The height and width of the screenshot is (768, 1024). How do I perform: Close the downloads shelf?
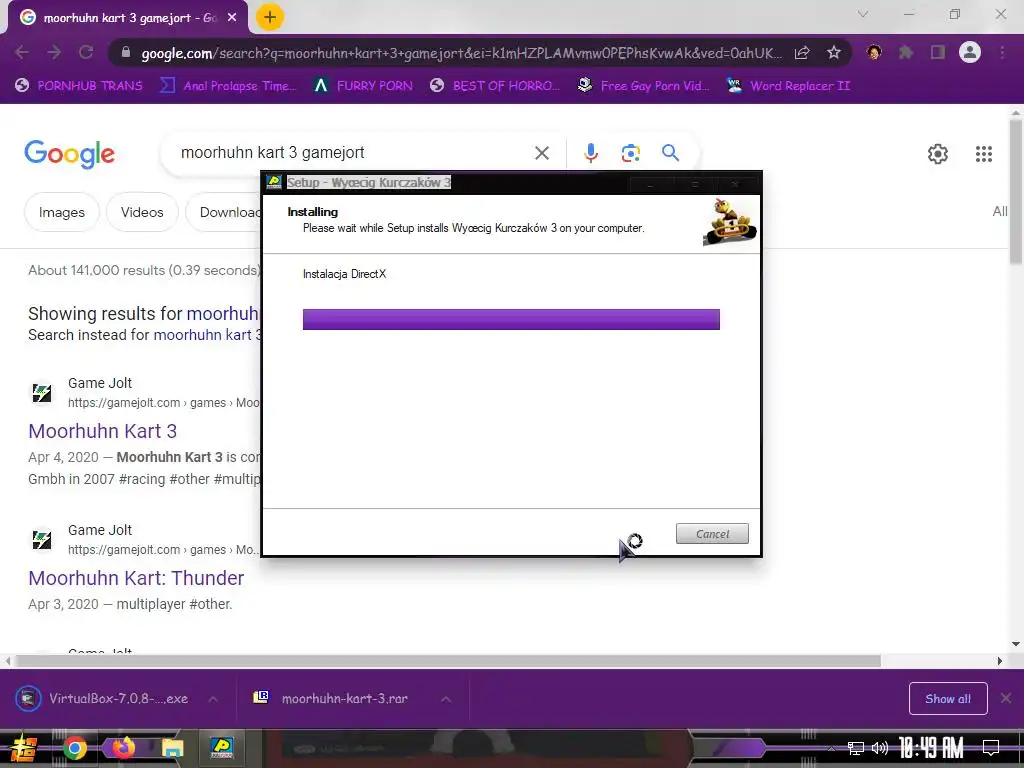click(x=1006, y=699)
